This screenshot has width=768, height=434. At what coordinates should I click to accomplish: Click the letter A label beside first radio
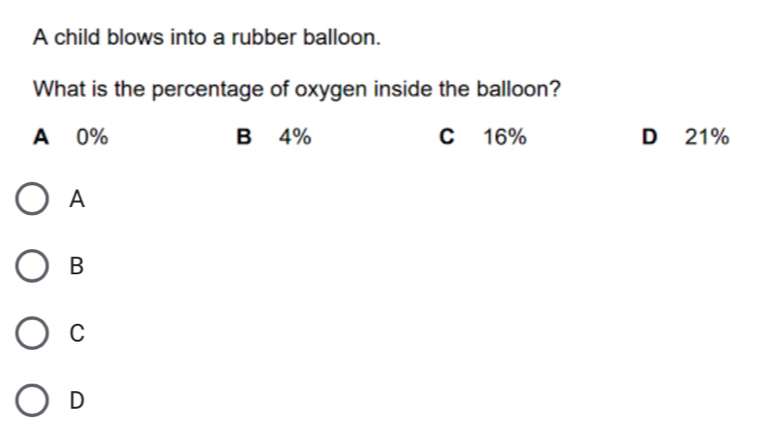[x=78, y=200]
